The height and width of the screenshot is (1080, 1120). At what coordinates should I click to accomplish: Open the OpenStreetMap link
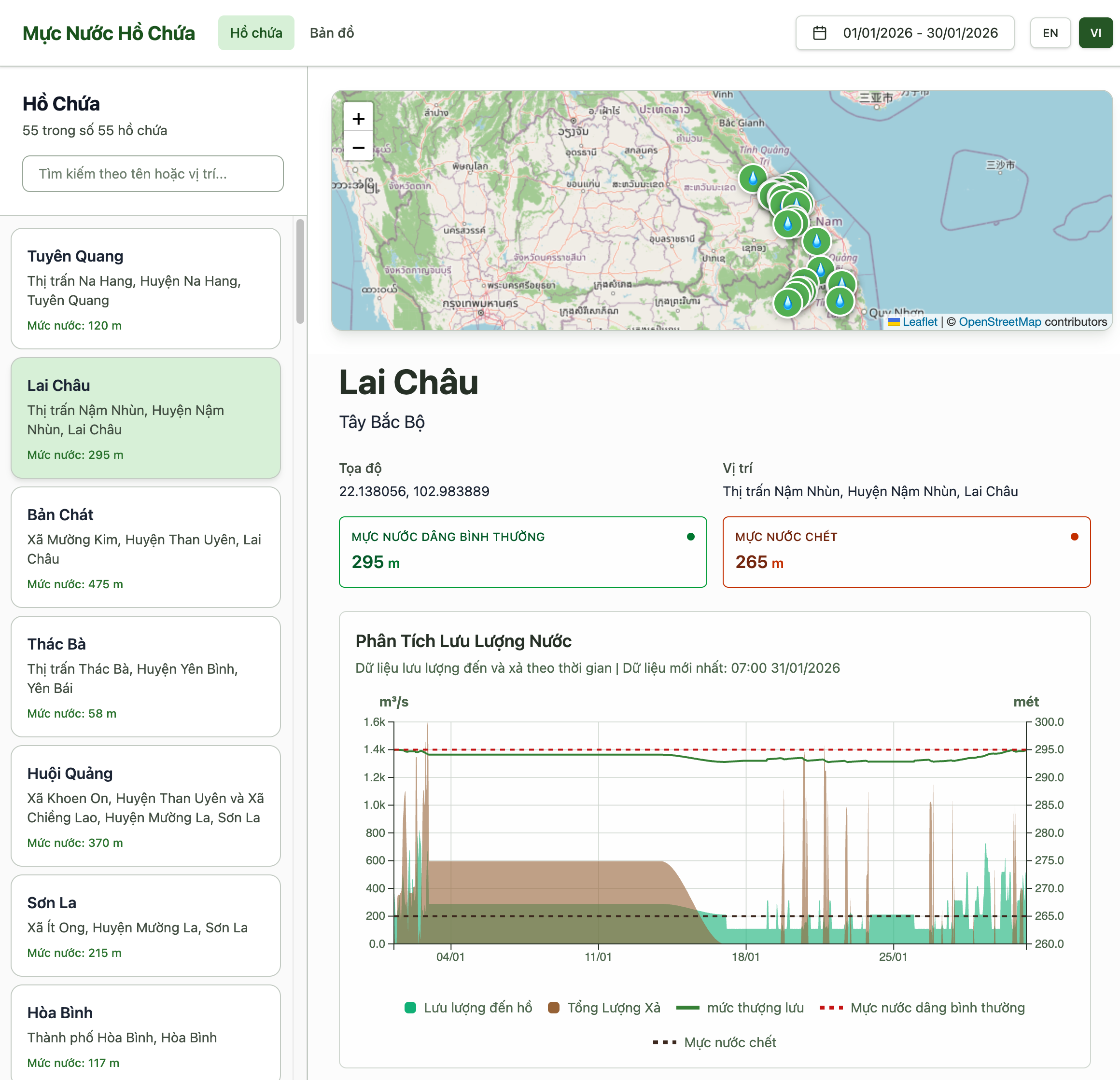coord(999,321)
